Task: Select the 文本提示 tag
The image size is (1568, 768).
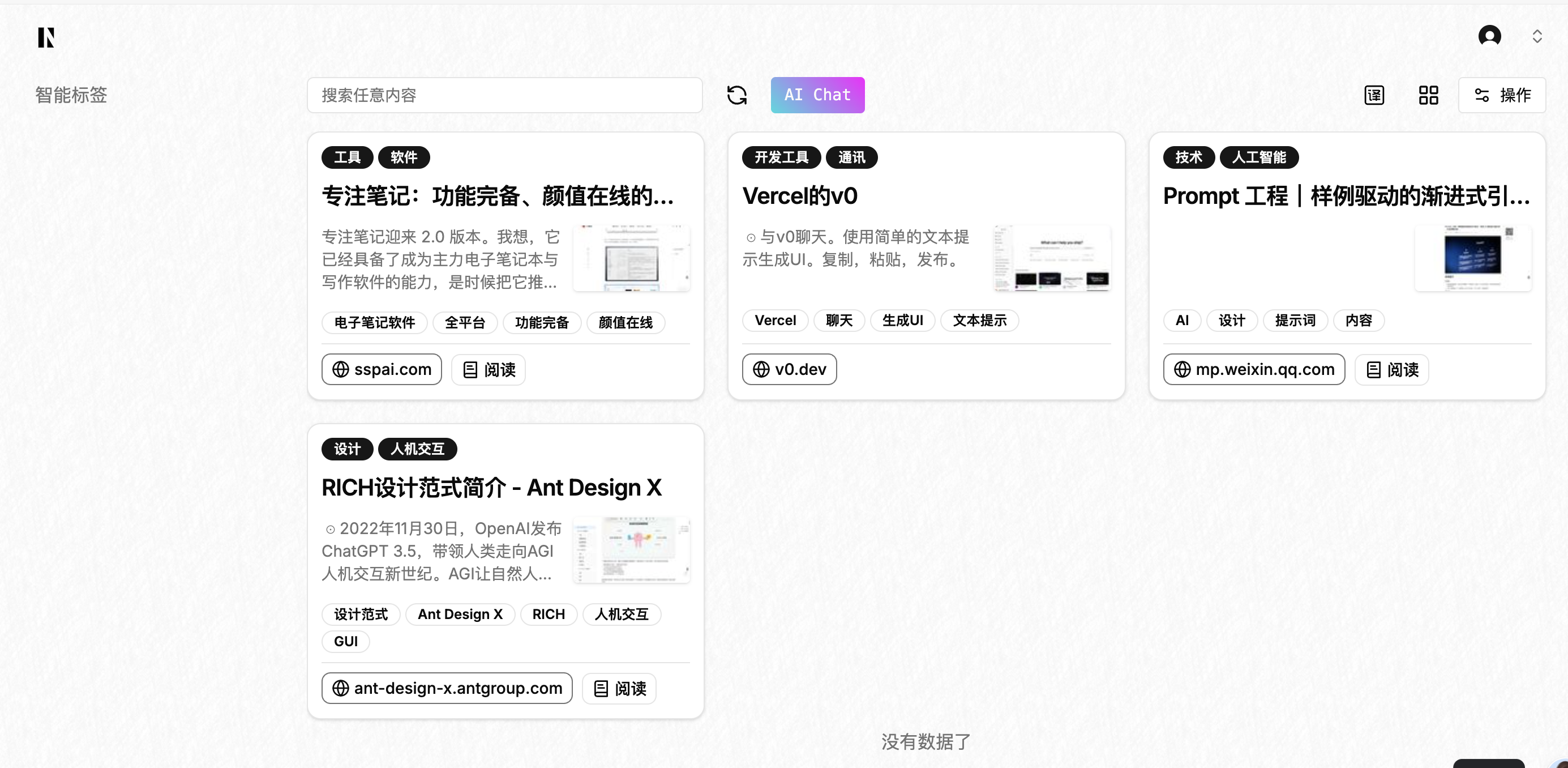Action: (979, 321)
